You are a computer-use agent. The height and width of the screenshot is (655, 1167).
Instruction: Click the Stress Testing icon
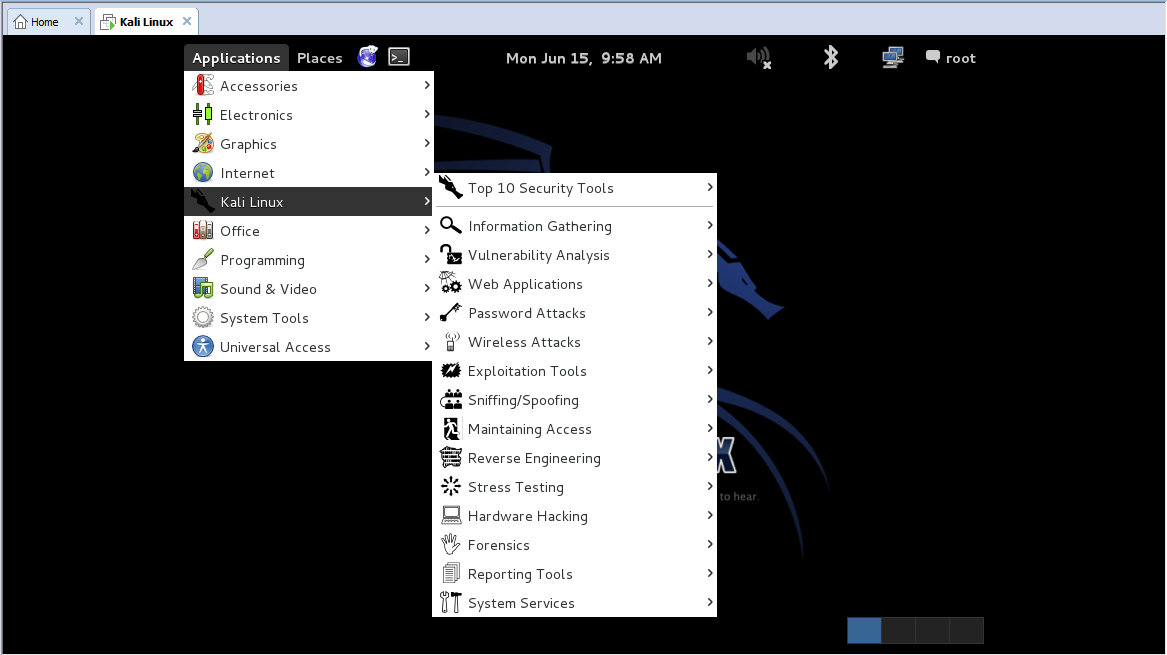click(x=450, y=487)
